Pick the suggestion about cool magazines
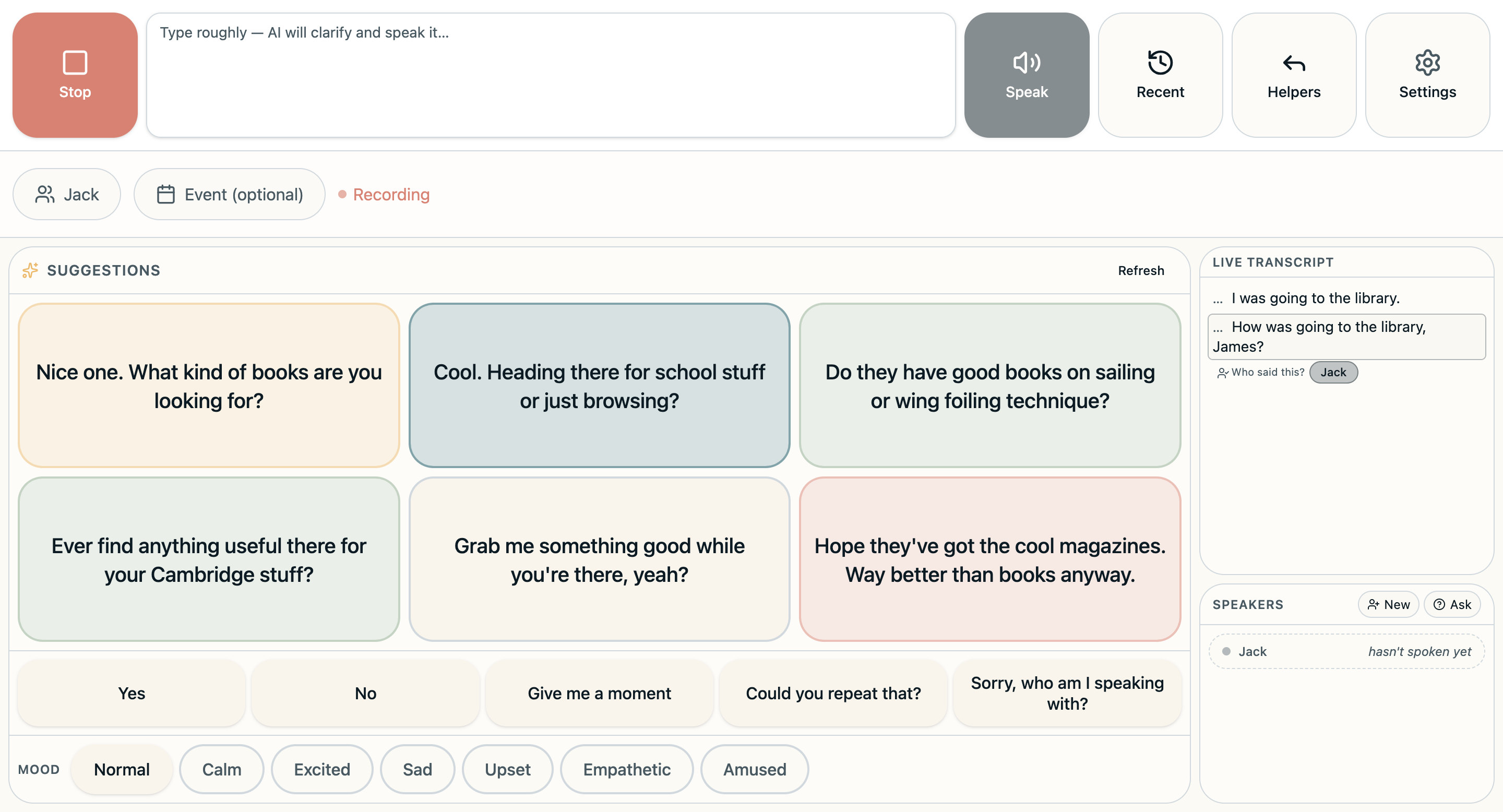Screen dimensions: 1503x812 [990, 559]
